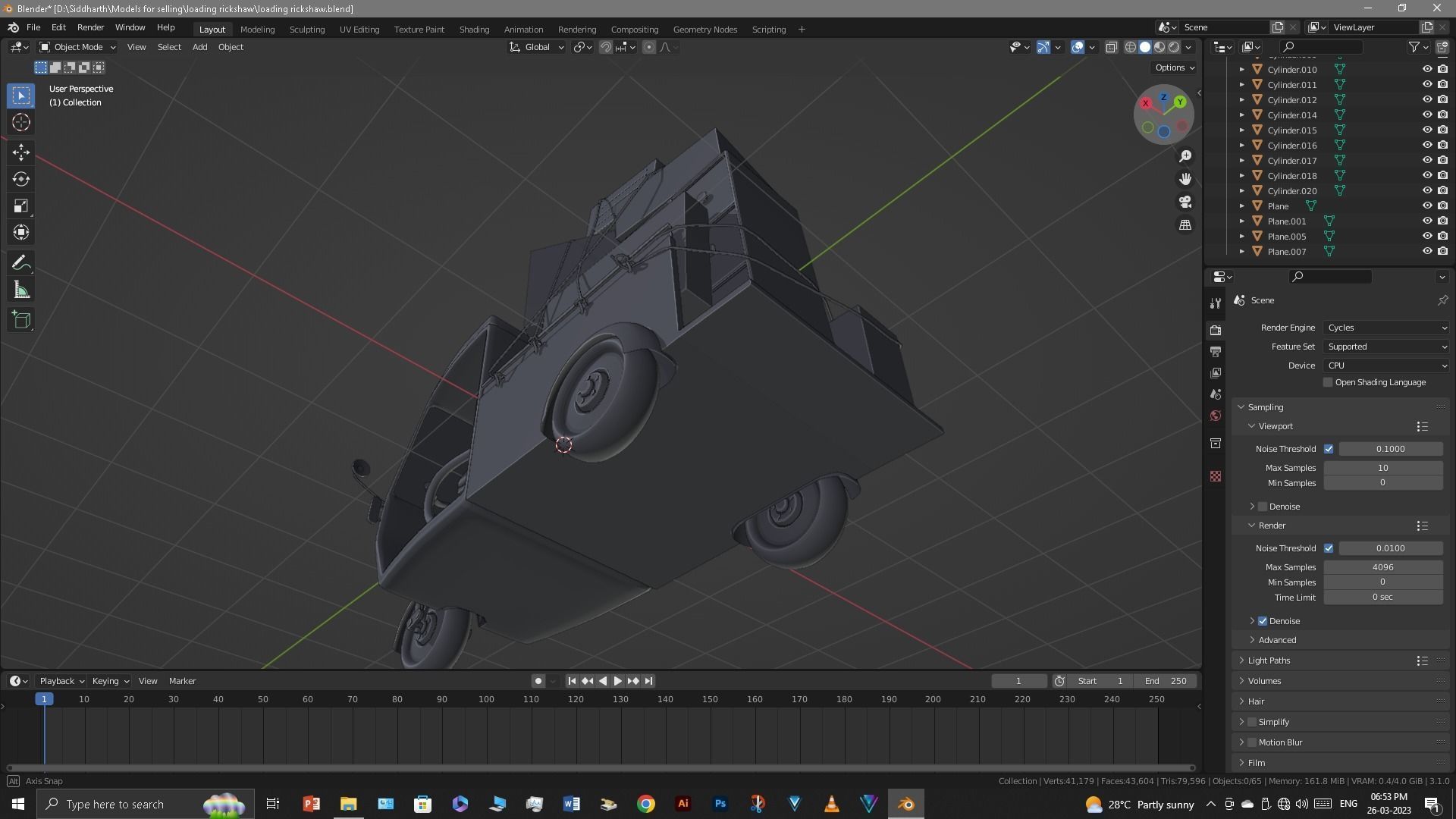
Task: Open the View Layer properties tab
Action: 1216,373
